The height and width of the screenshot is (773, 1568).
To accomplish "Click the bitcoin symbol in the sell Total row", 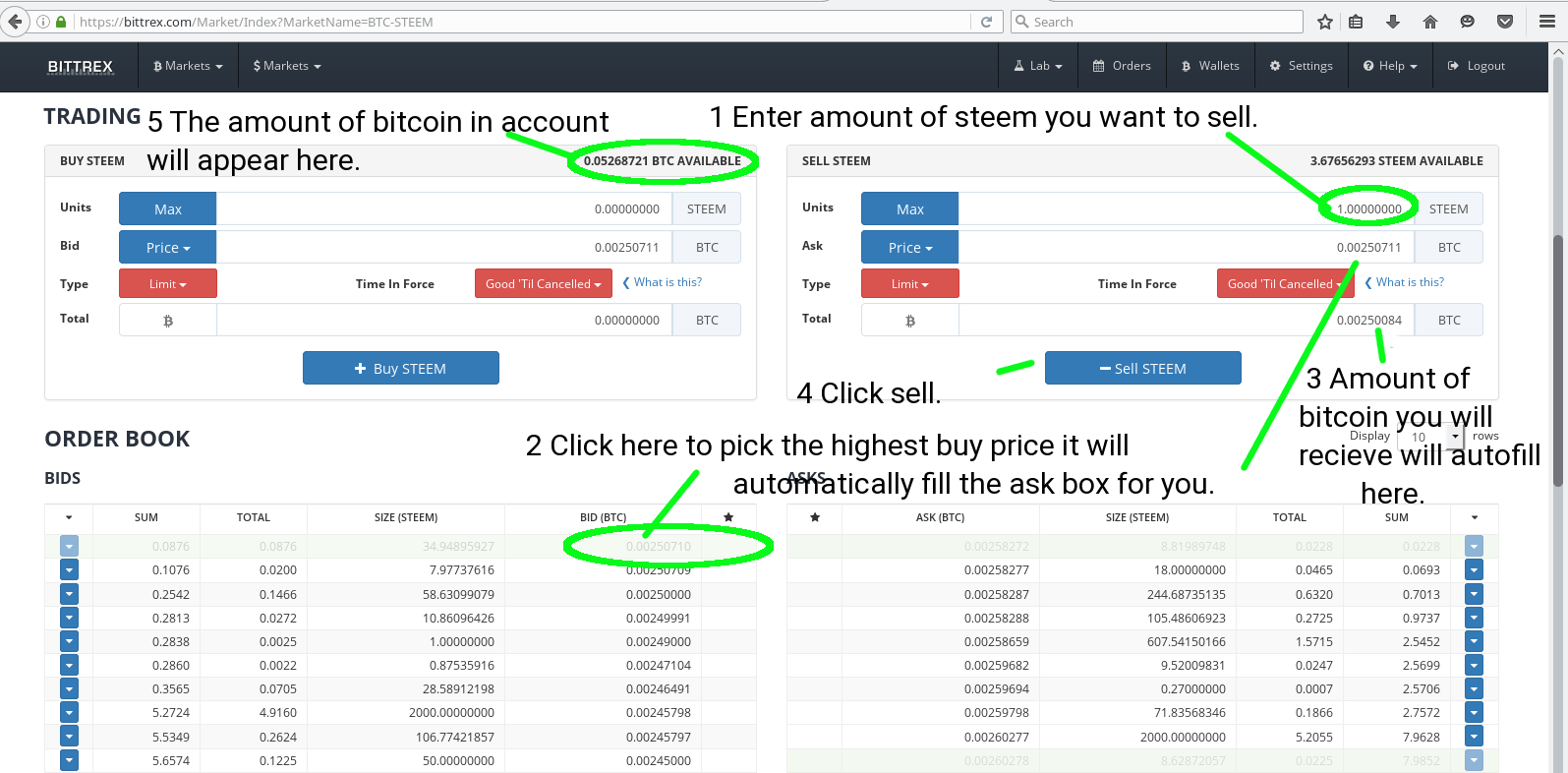I will point(910,321).
